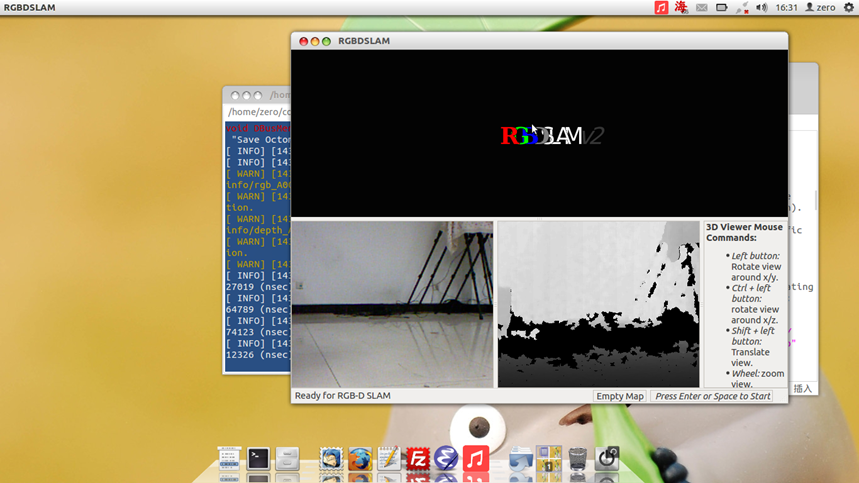Open the zero user menu

(x=820, y=7)
